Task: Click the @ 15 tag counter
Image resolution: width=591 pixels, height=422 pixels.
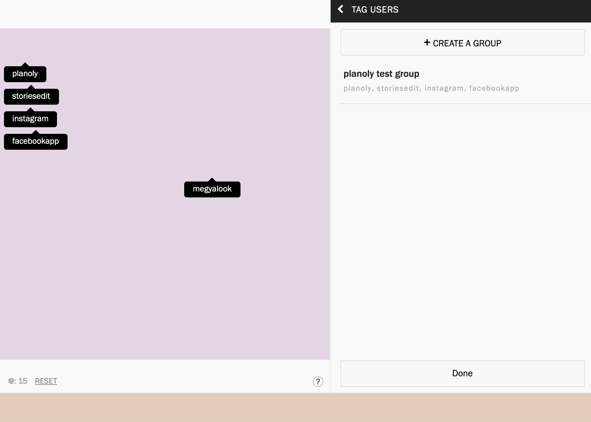Action: click(x=18, y=381)
